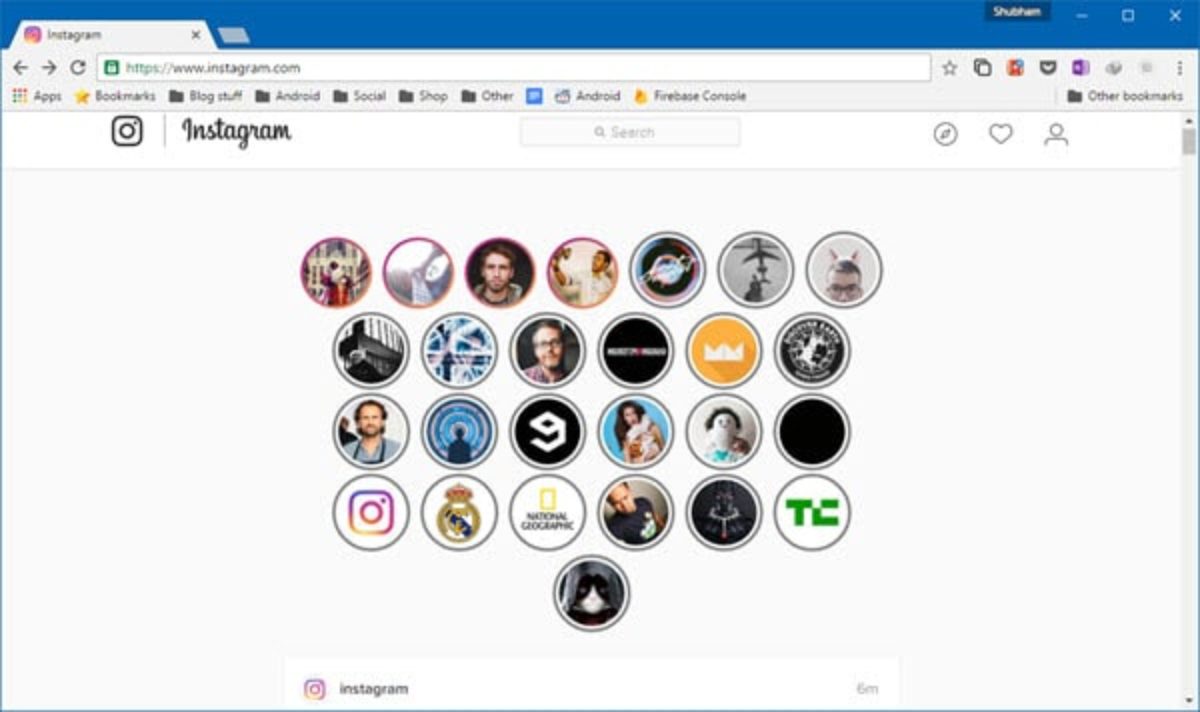
Task: Open the Android bookmark folder
Action: coord(288,96)
